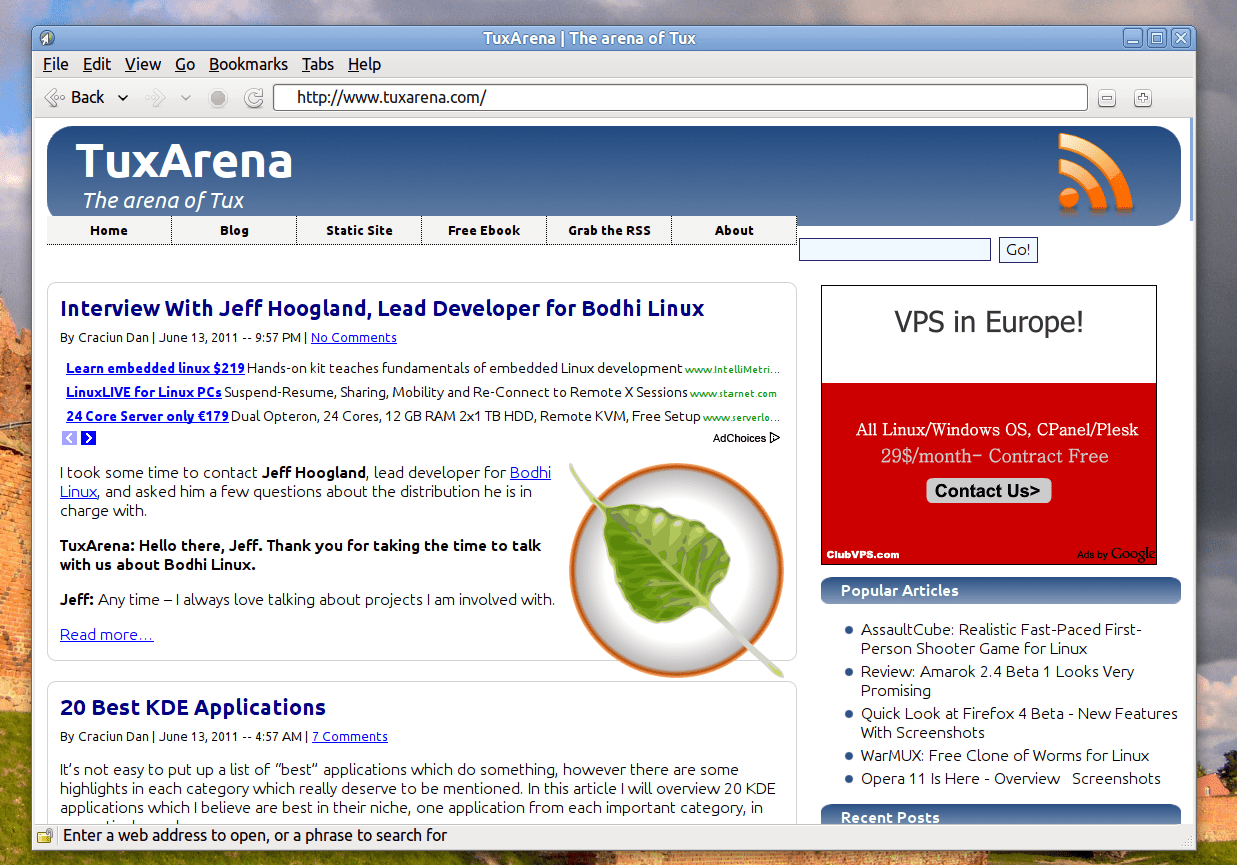The image size is (1237, 865).
Task: Click the Stop loading icon
Action: click(218, 98)
